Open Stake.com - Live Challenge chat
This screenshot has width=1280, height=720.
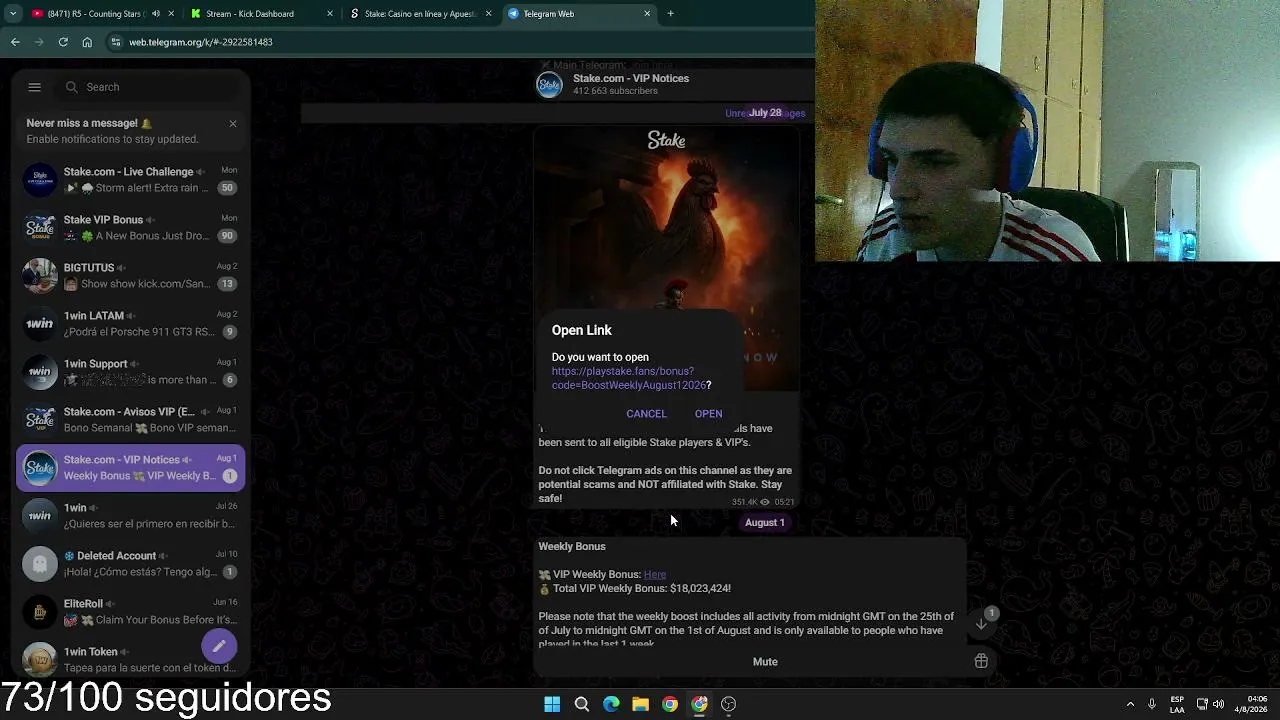tap(130, 180)
